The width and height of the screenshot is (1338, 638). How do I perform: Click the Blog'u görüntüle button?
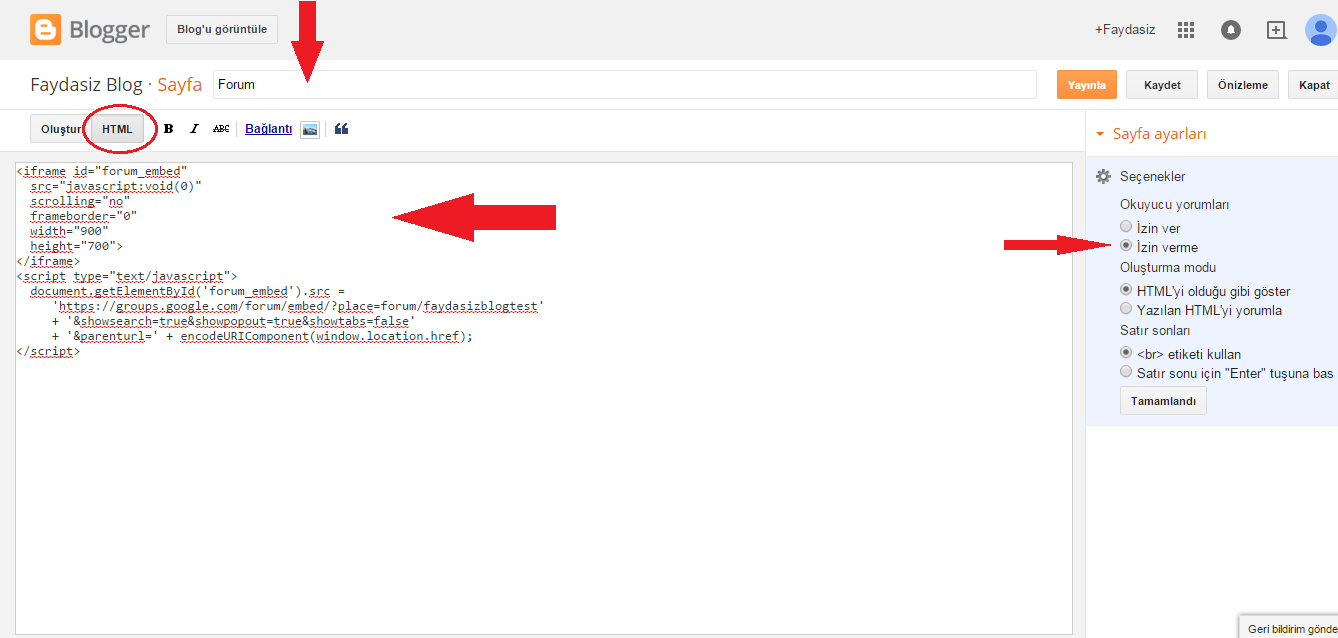coord(222,29)
